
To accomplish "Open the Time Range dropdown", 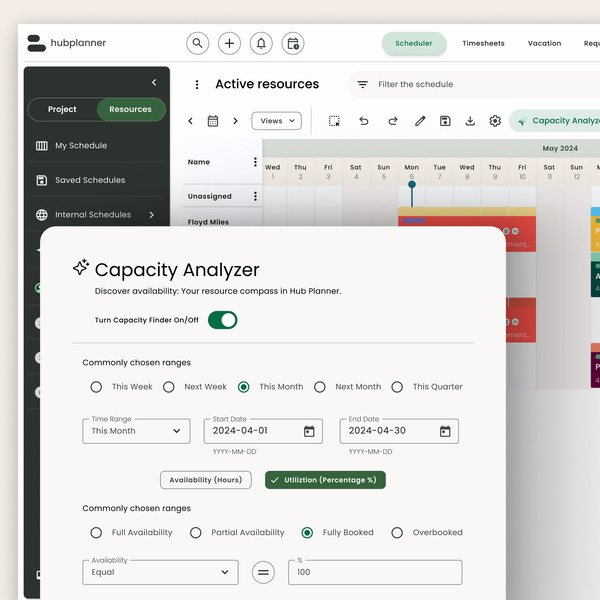I will pyautogui.click(x=136, y=431).
